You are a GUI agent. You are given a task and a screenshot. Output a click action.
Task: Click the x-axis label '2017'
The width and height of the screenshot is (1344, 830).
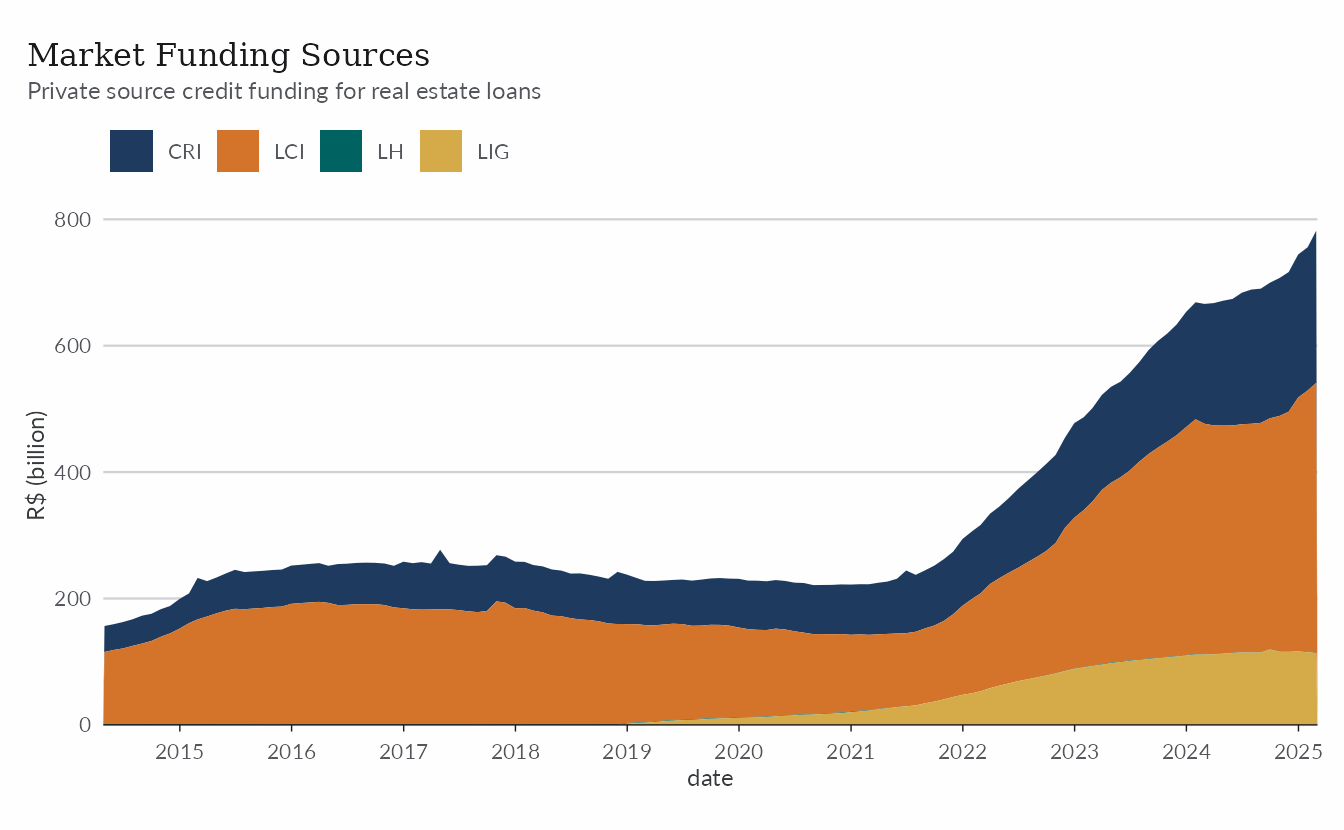[403, 751]
